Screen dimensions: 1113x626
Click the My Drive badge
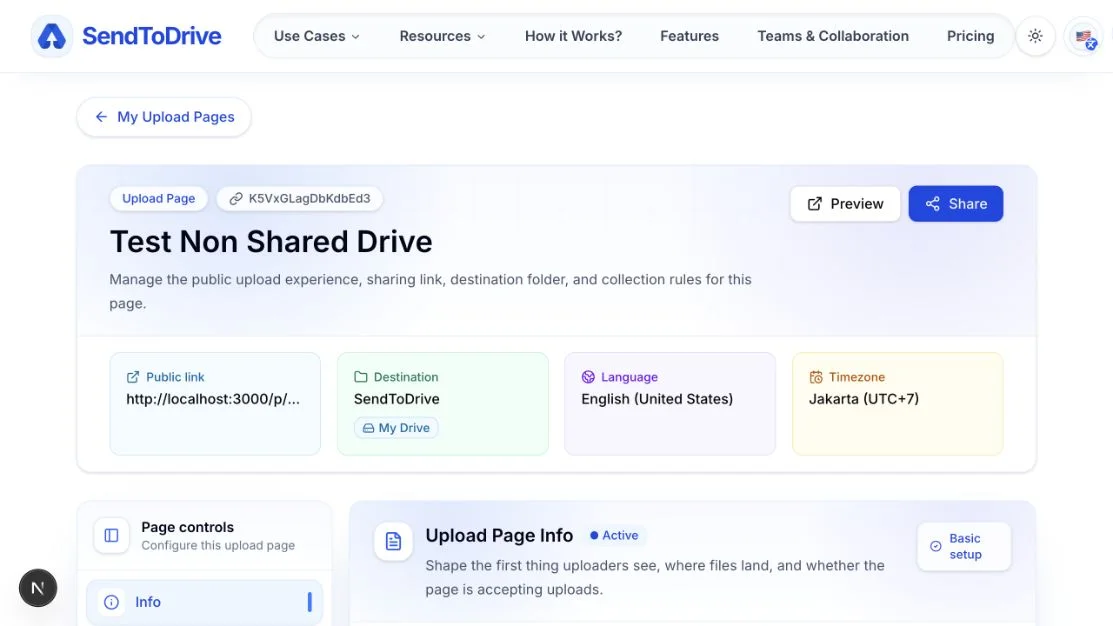pyautogui.click(x=396, y=428)
